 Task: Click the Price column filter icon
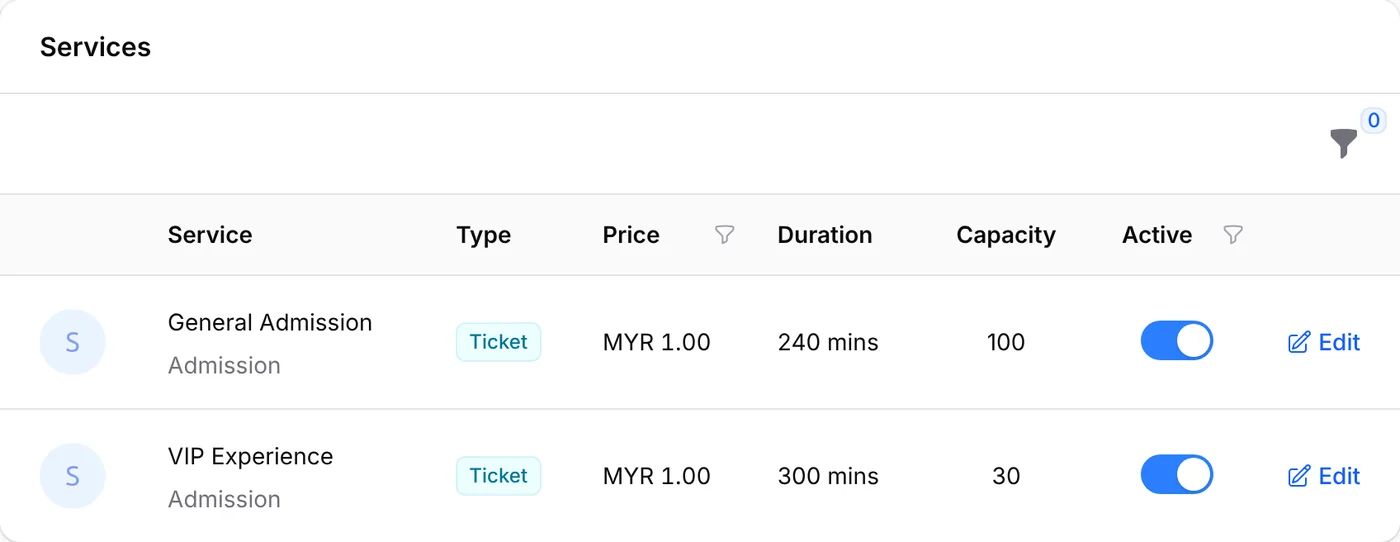pyautogui.click(x=725, y=235)
